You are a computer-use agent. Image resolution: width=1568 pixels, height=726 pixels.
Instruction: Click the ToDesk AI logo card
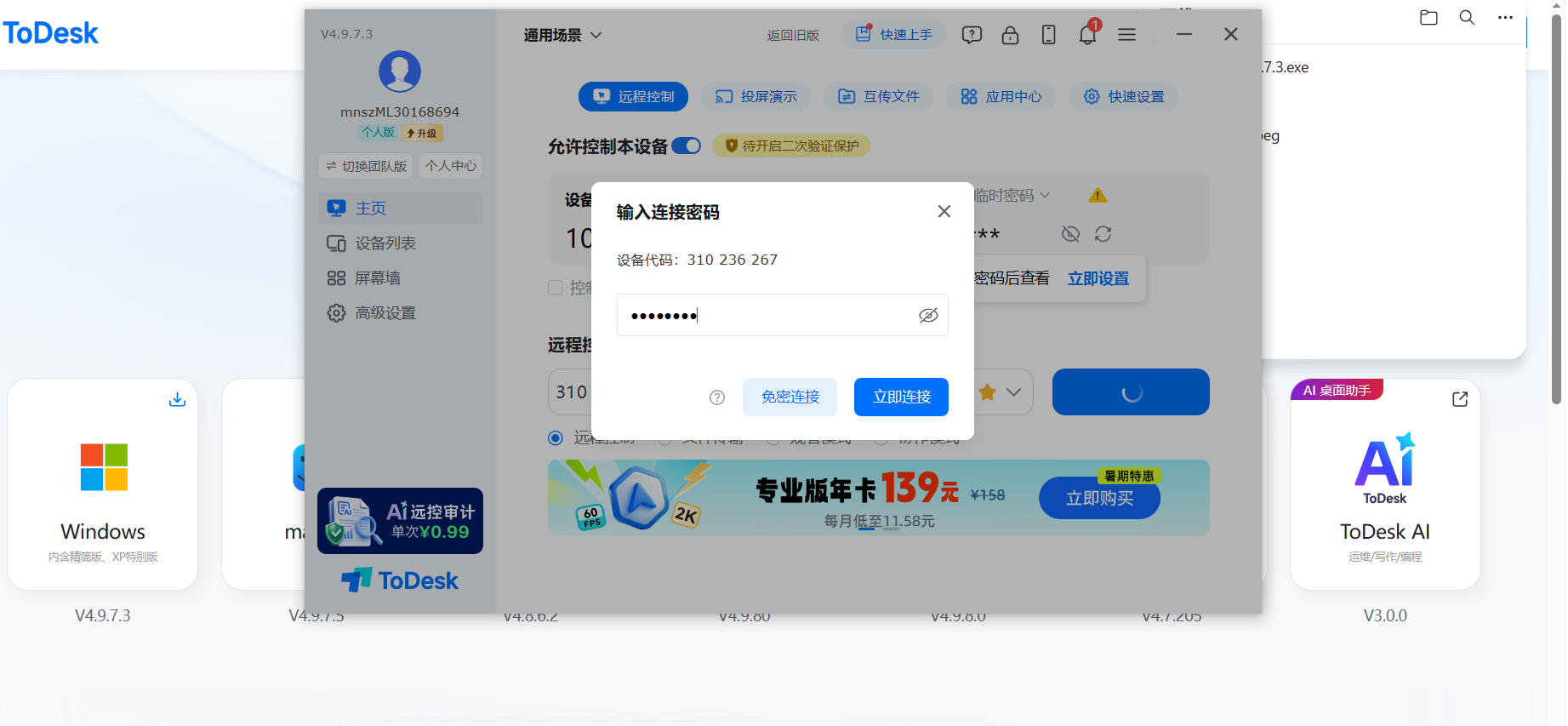click(1385, 484)
